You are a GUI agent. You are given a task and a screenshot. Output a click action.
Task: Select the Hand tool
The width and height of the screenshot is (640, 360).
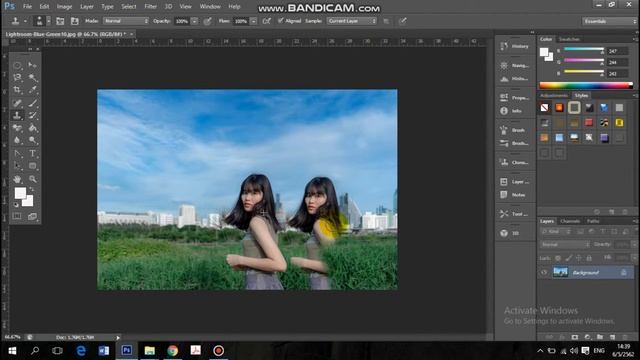17,179
